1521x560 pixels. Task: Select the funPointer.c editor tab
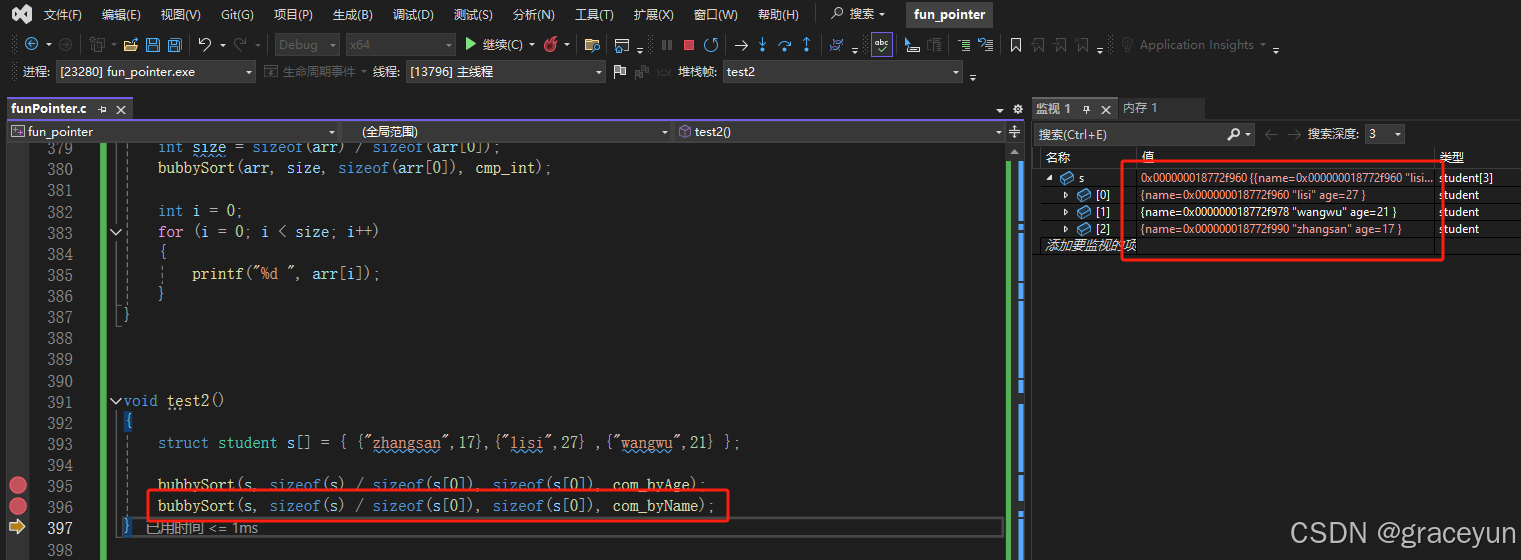tap(49, 108)
